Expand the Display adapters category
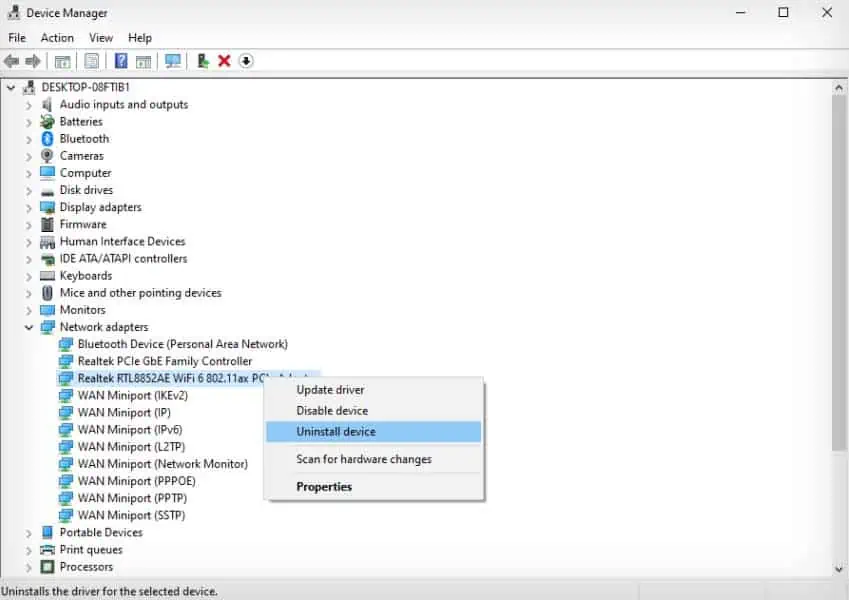849x600 pixels. [x=29, y=208]
